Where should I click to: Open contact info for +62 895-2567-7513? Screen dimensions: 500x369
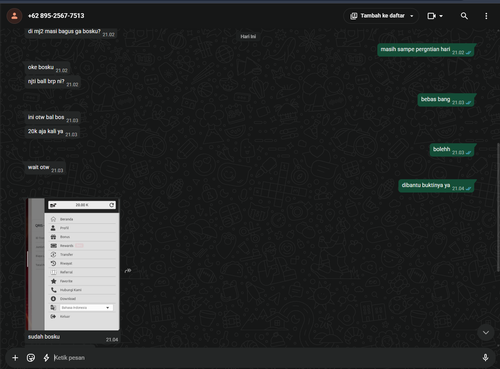click(x=56, y=16)
